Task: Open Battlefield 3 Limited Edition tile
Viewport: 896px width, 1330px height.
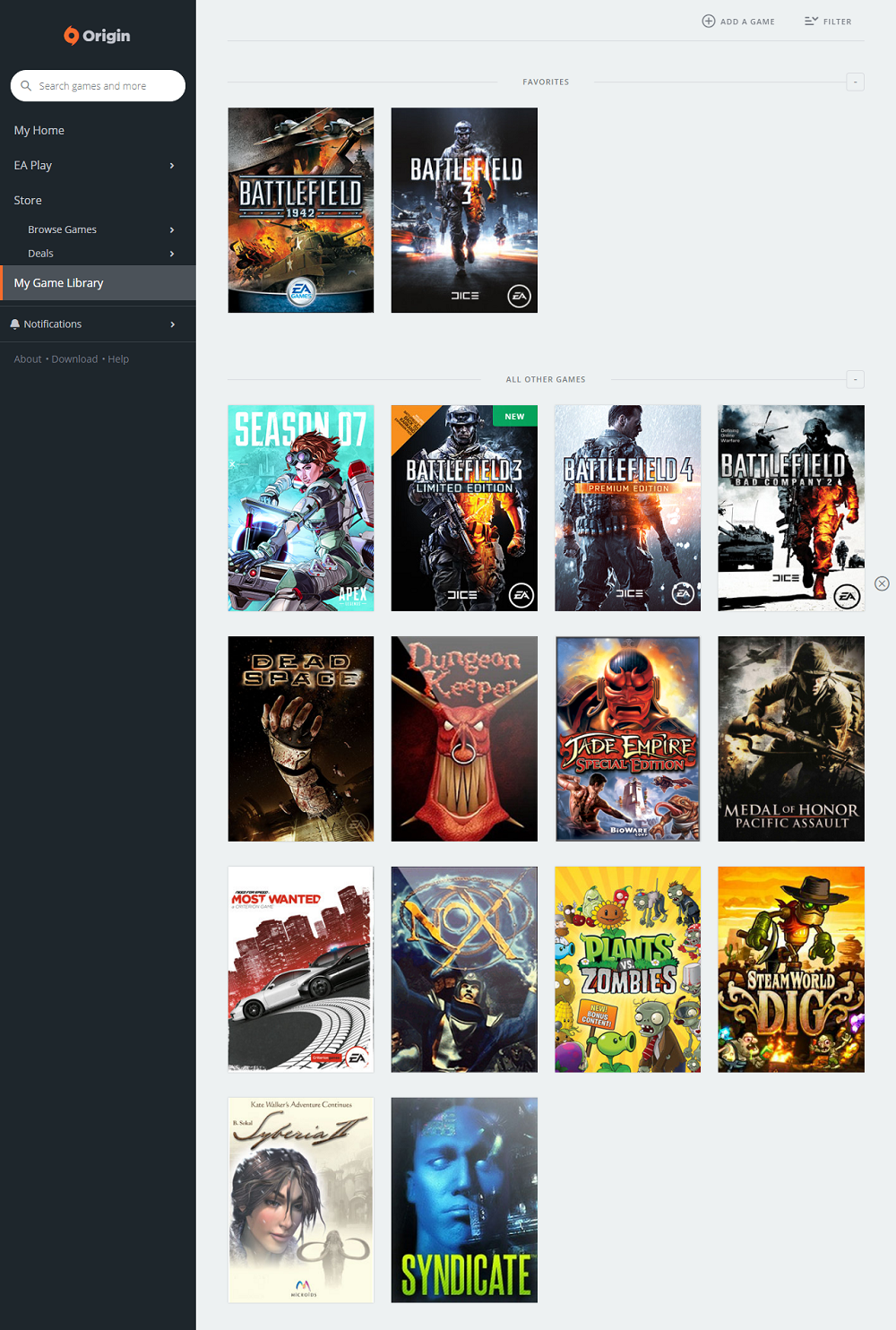Action: [464, 508]
